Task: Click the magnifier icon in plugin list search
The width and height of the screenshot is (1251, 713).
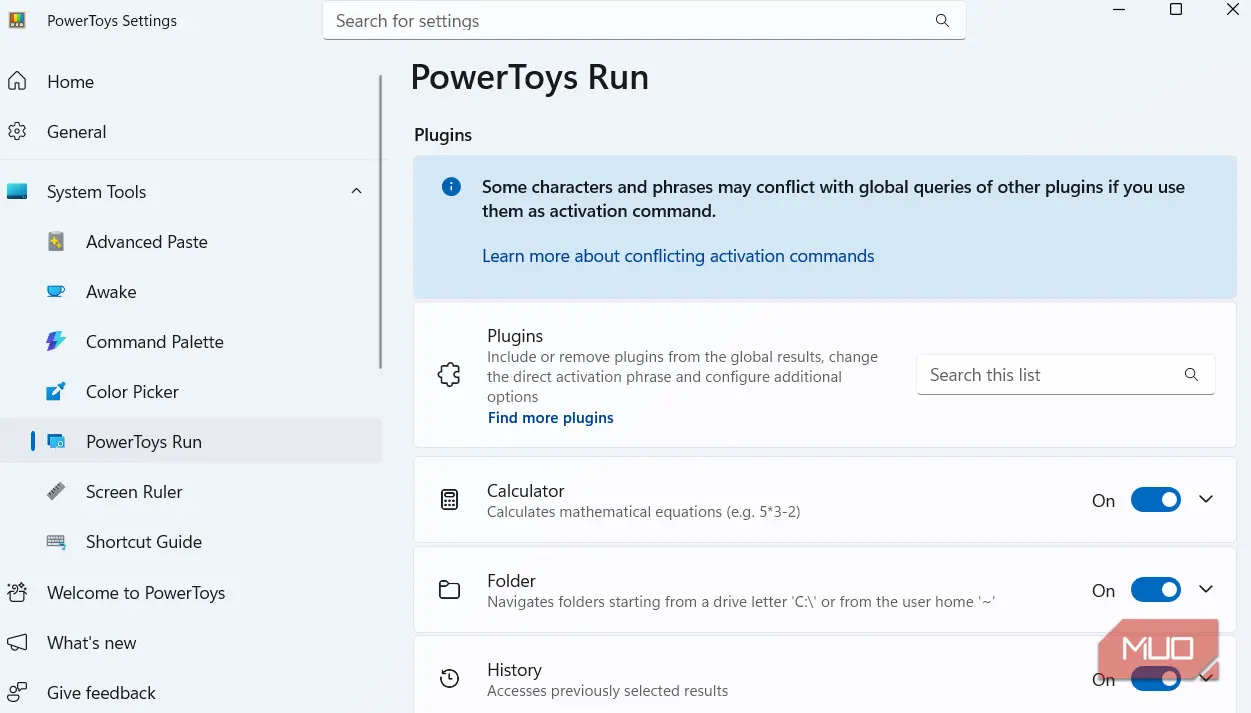Action: (x=1191, y=375)
